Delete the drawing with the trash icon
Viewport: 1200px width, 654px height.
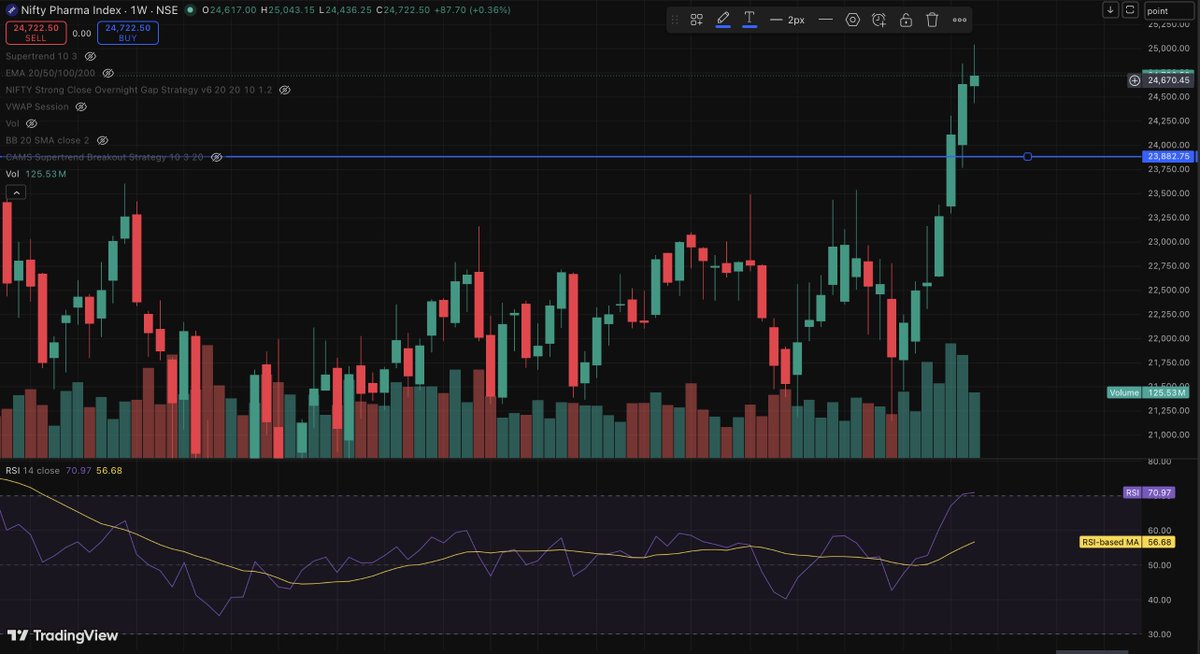tap(932, 19)
